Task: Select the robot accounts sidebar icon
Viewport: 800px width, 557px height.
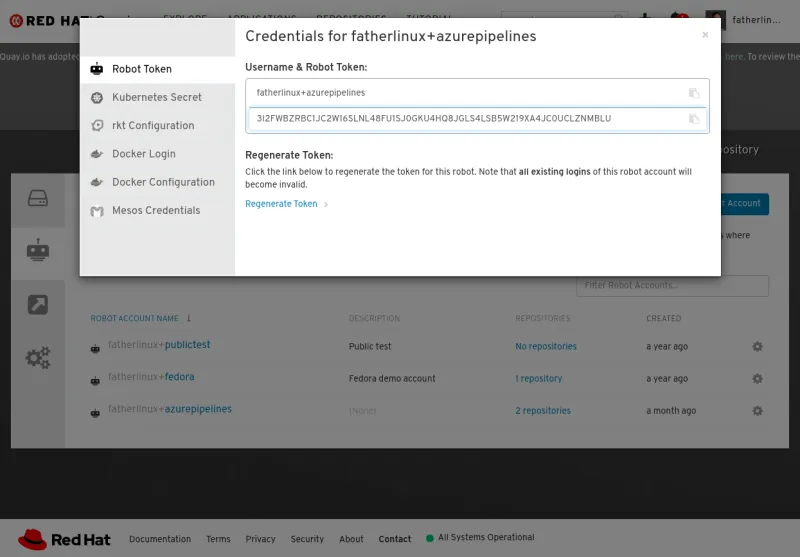Action: pos(38,252)
